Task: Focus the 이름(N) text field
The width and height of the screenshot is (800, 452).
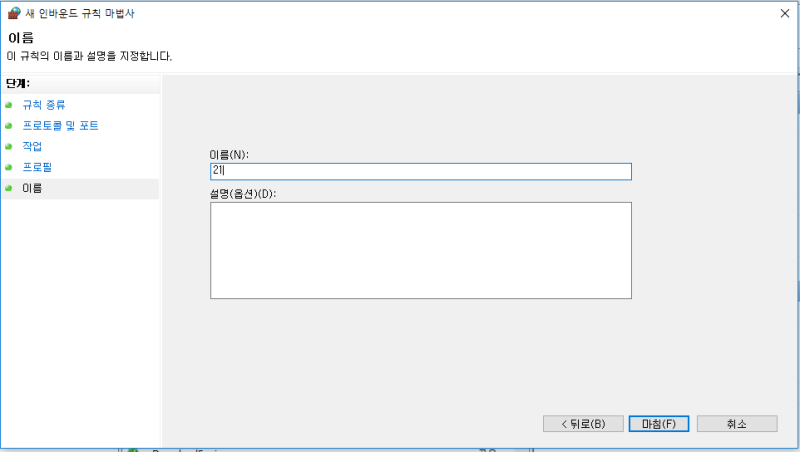Action: (x=421, y=171)
